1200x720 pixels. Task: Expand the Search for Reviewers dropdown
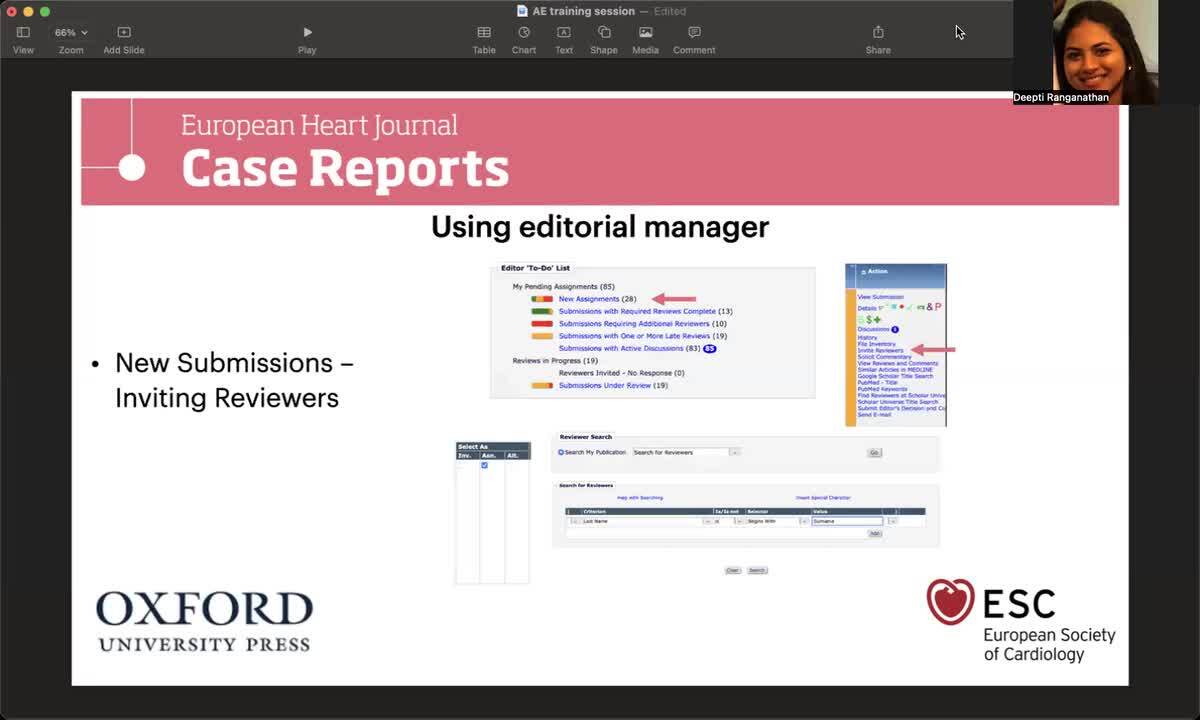click(735, 452)
